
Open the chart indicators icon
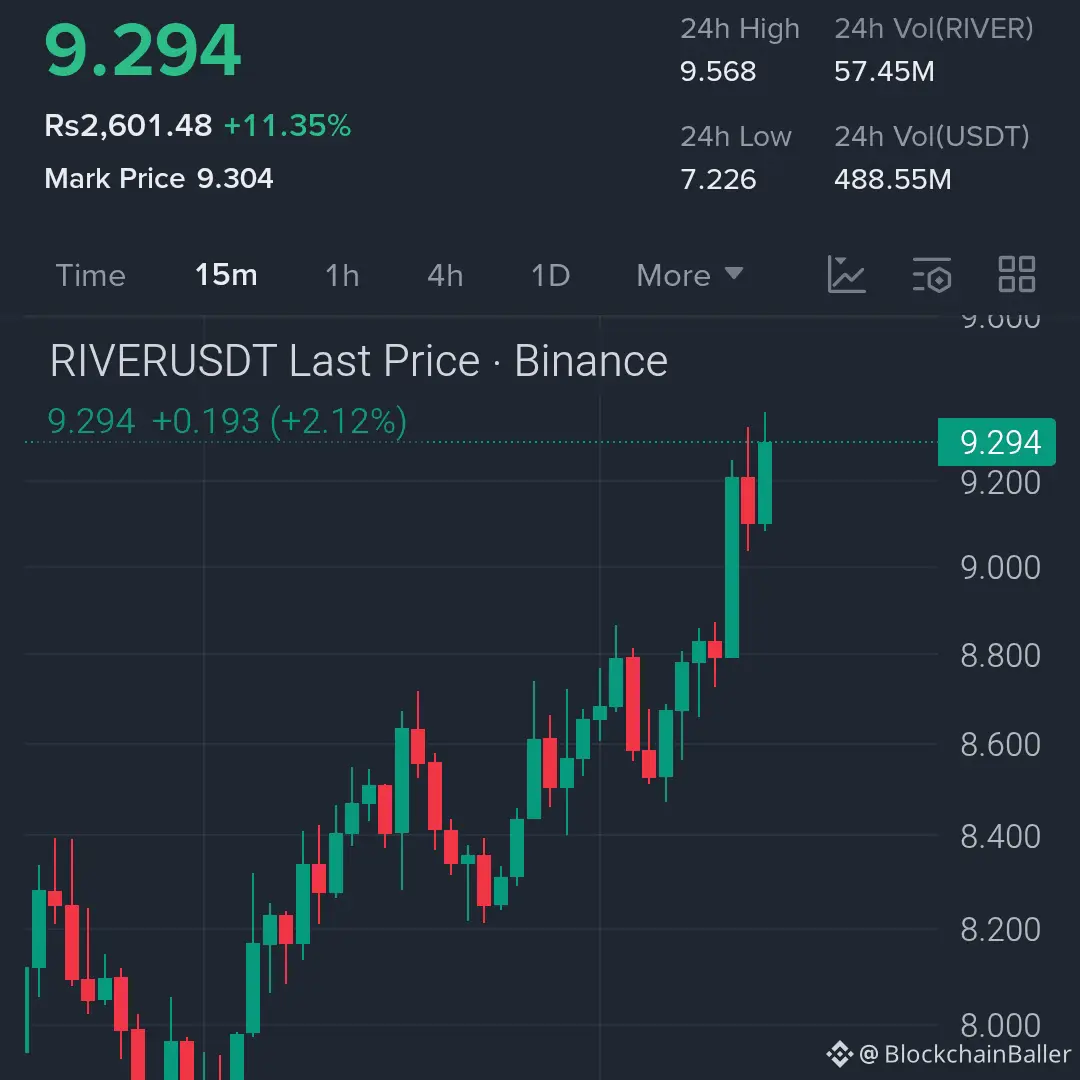tap(847, 274)
